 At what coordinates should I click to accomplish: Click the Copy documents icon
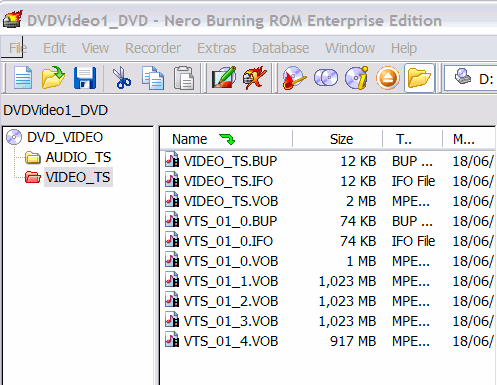click(x=153, y=78)
